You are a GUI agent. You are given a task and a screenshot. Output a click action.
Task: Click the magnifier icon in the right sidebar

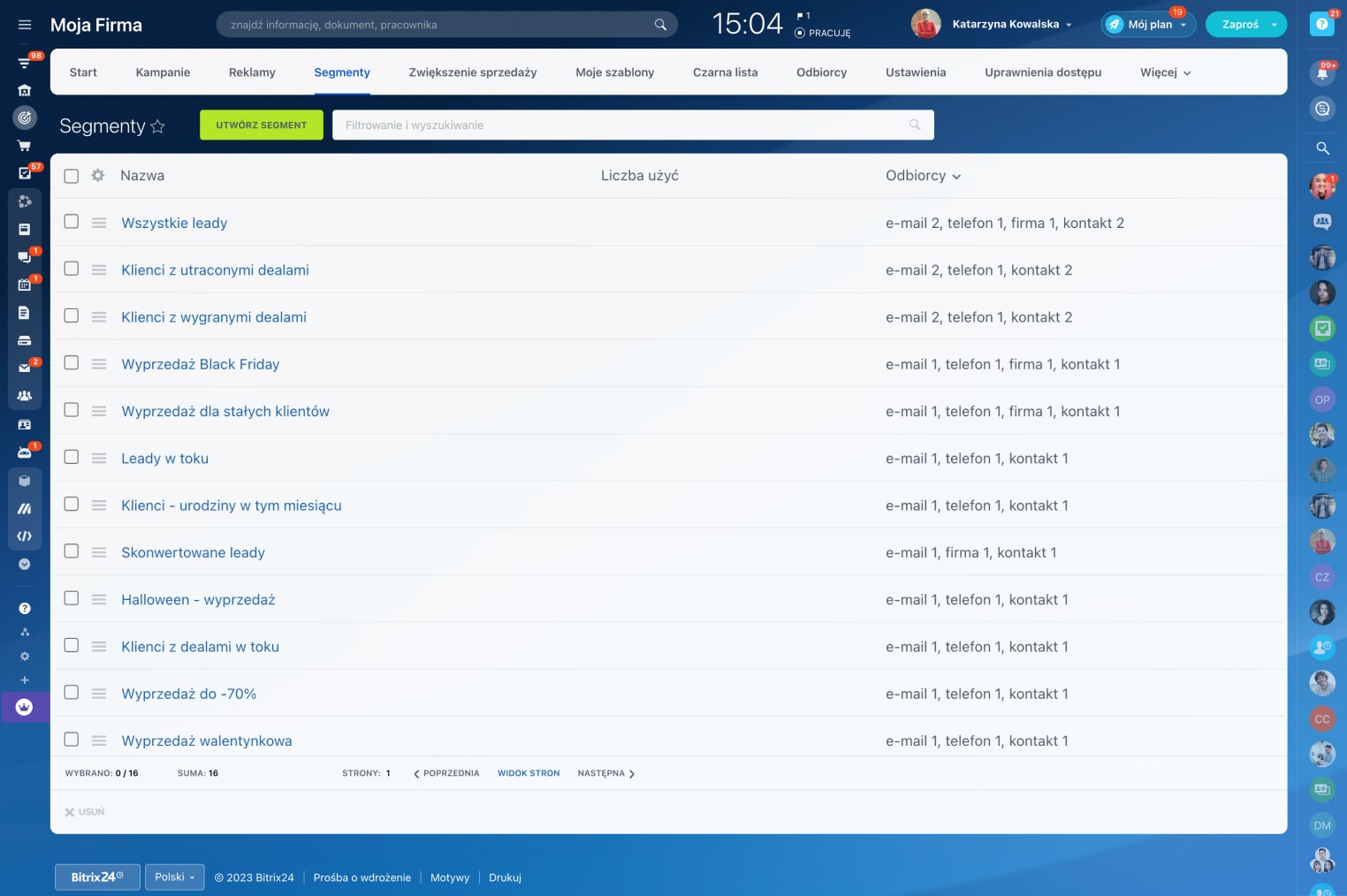tap(1322, 148)
